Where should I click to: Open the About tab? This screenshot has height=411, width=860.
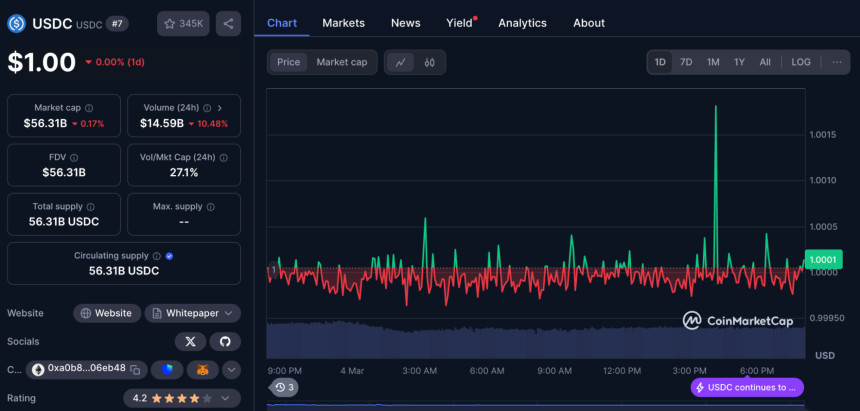589,23
